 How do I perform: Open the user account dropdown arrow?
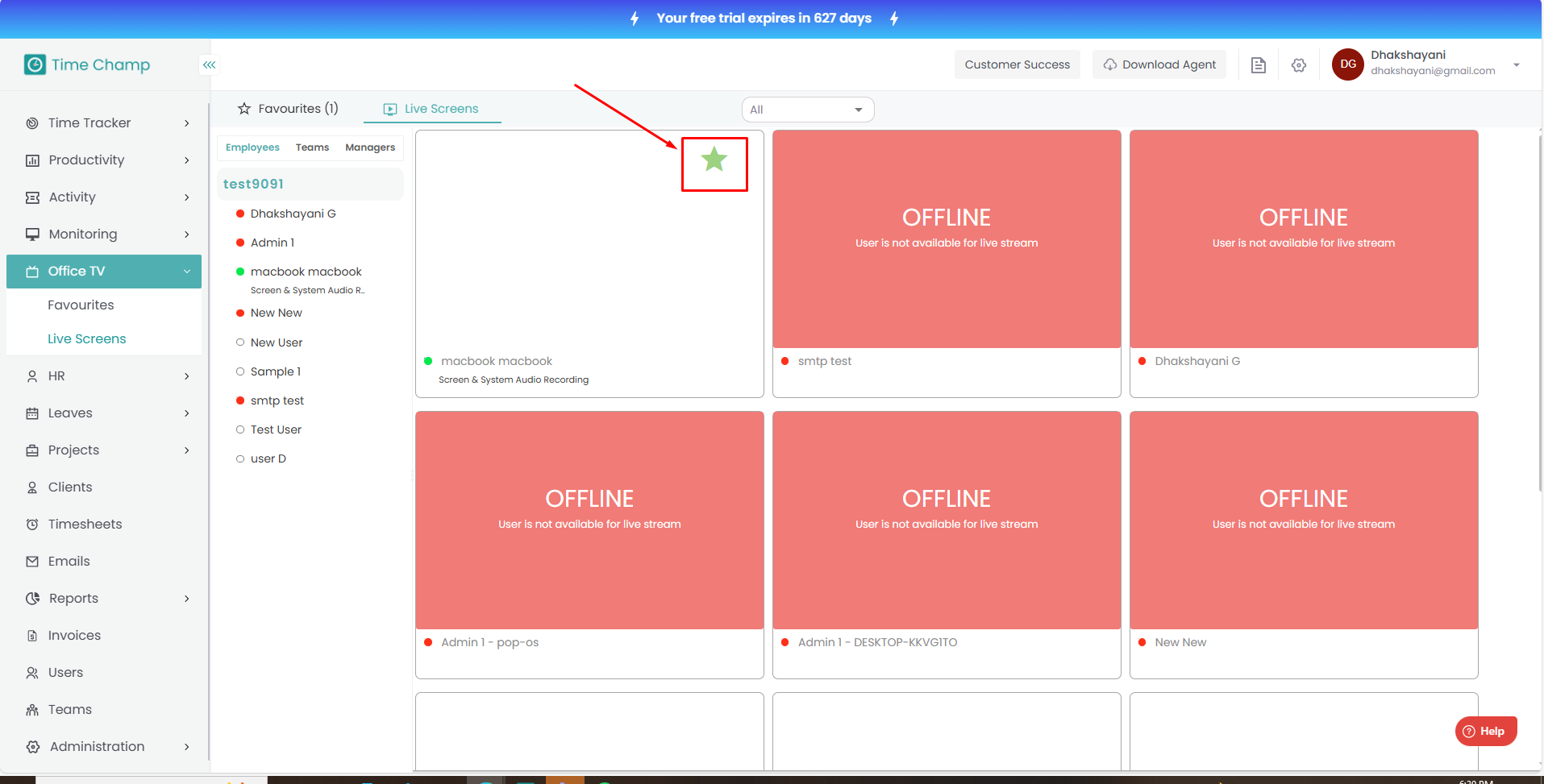(1517, 64)
